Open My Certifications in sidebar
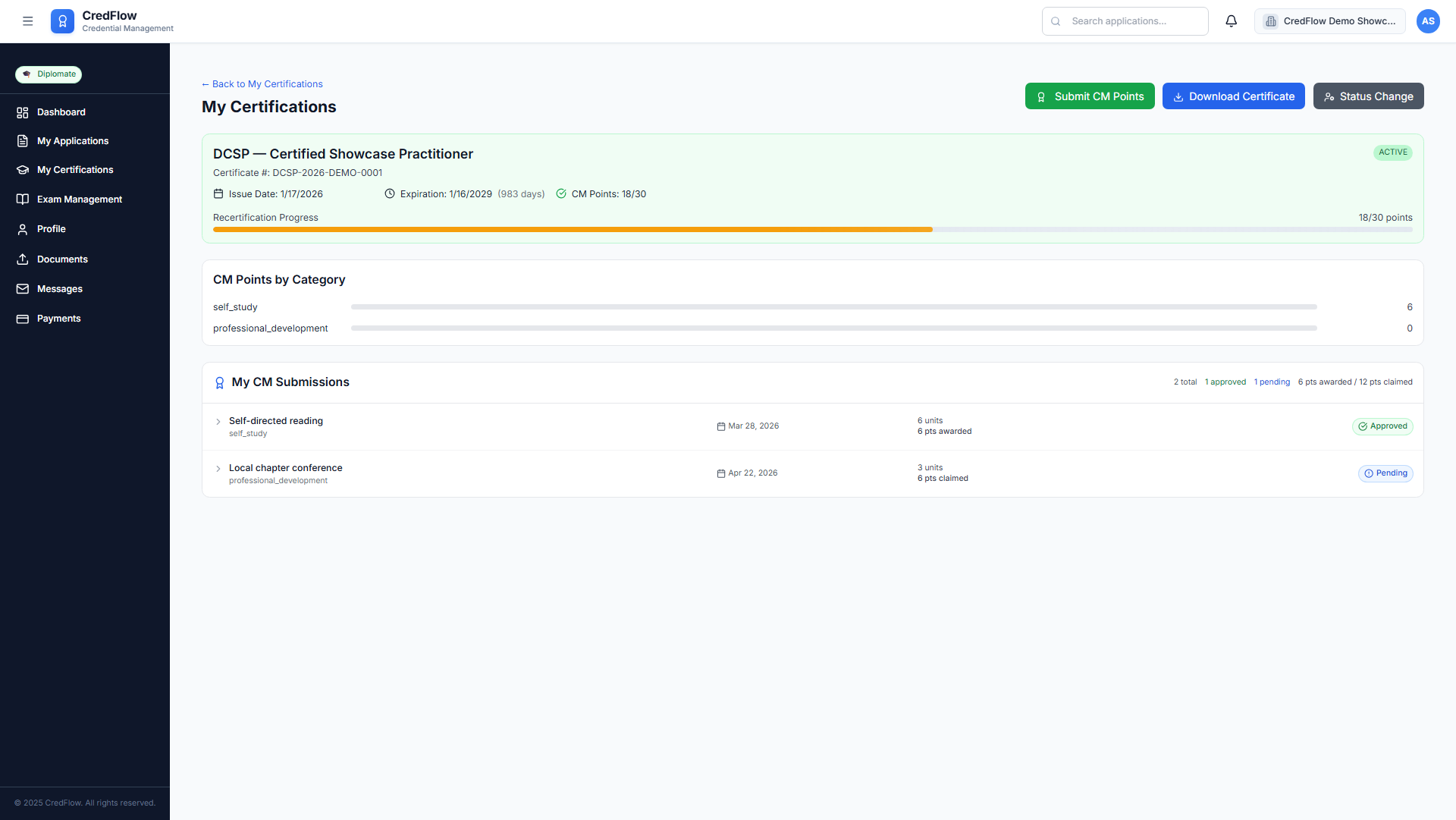 pyautogui.click(x=75, y=170)
